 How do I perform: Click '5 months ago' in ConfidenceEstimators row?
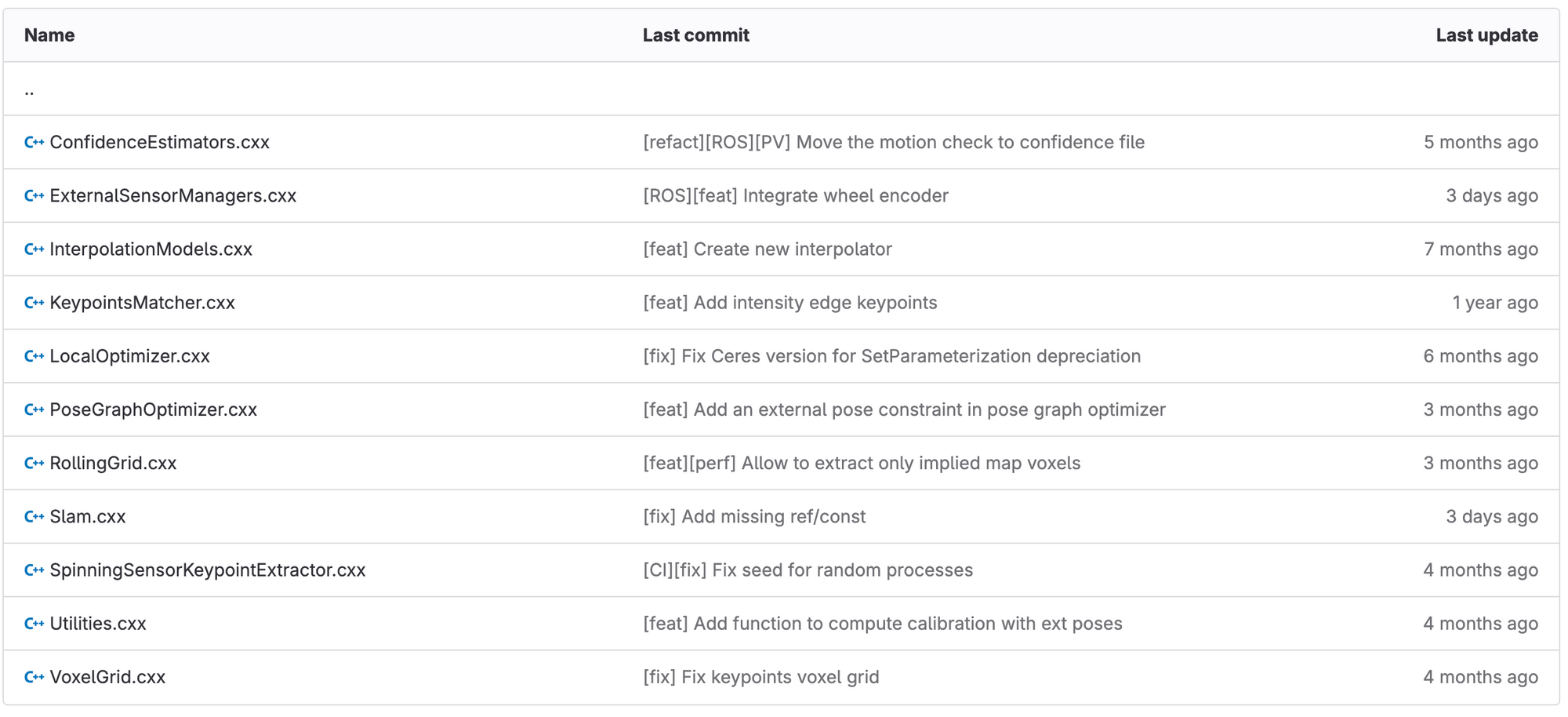1481,142
